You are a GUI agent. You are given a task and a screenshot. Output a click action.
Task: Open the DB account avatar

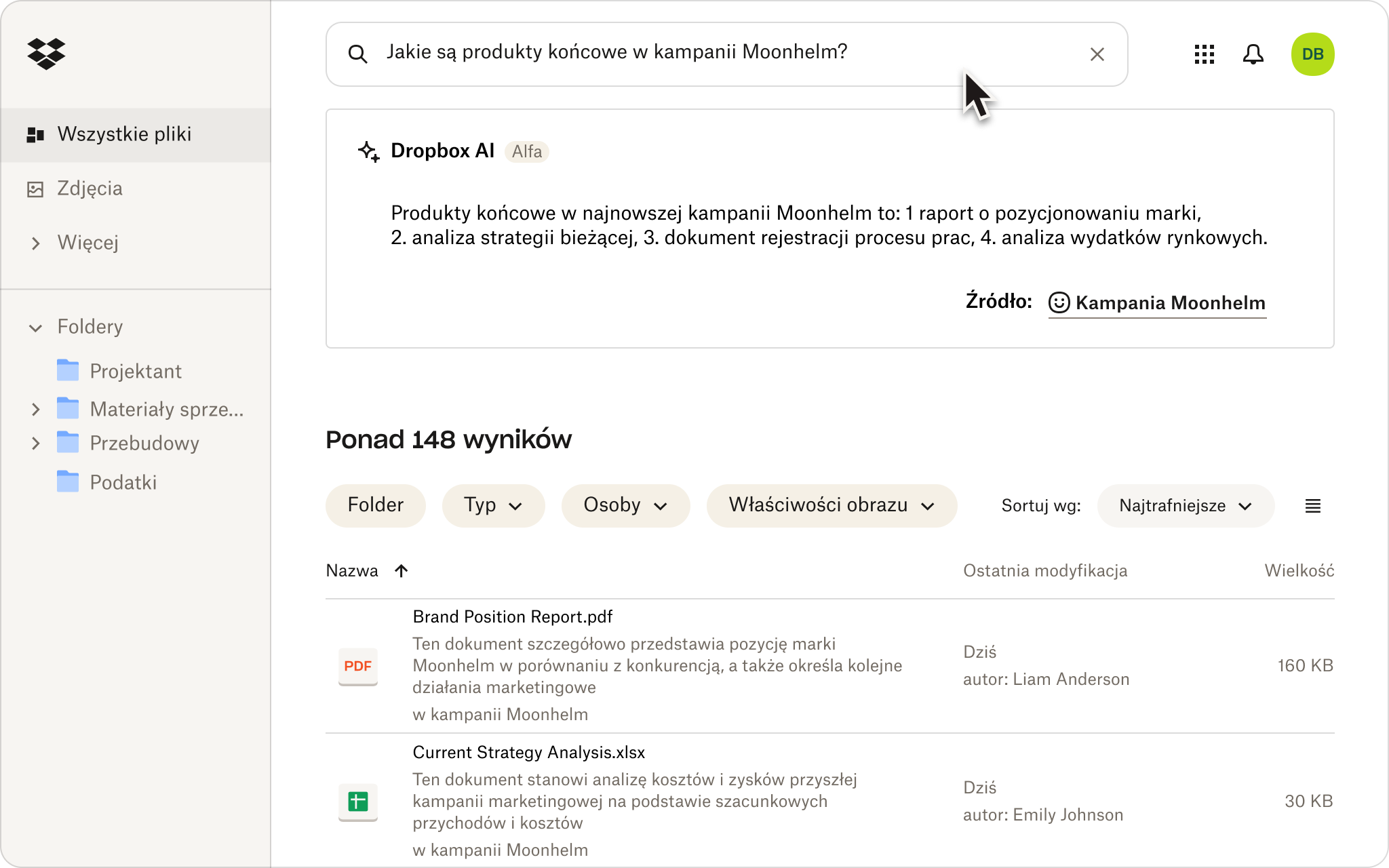(x=1312, y=54)
